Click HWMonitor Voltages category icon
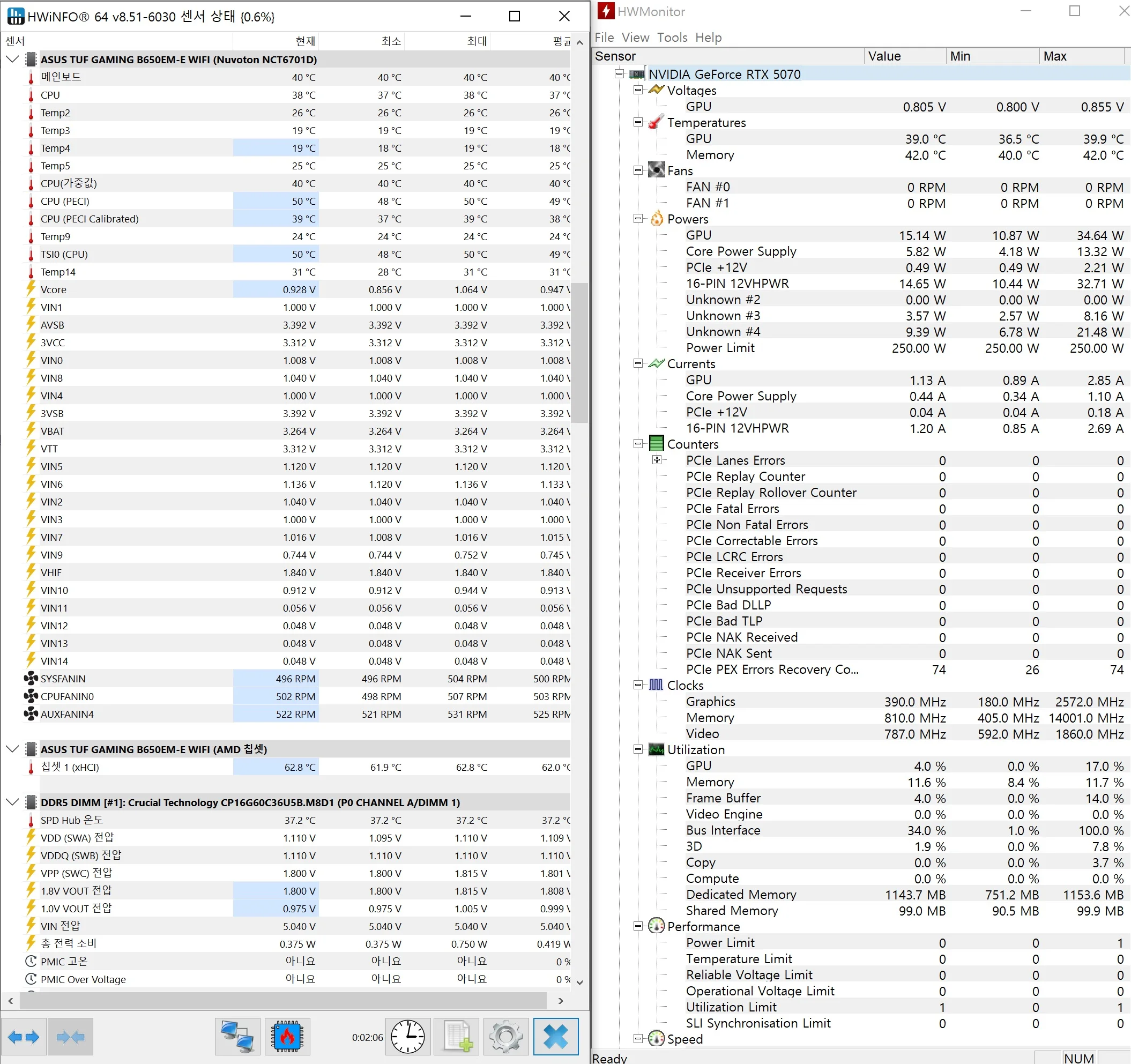 657,90
